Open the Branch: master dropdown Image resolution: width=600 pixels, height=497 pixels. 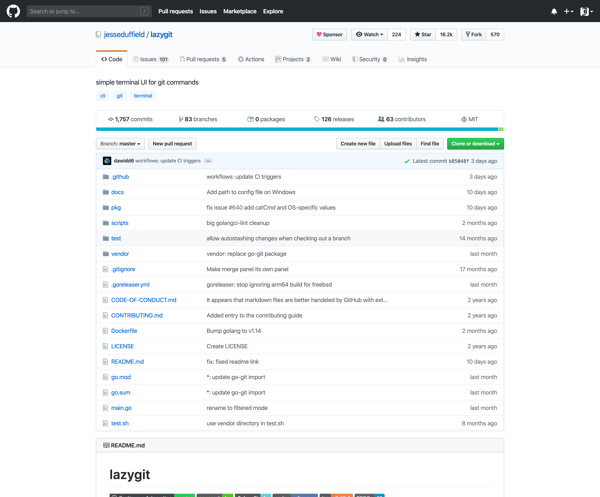pos(120,144)
